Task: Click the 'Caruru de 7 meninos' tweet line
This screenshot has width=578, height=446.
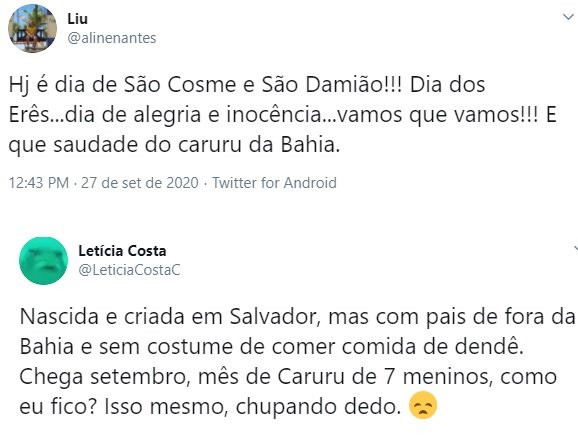Action: coord(288,377)
